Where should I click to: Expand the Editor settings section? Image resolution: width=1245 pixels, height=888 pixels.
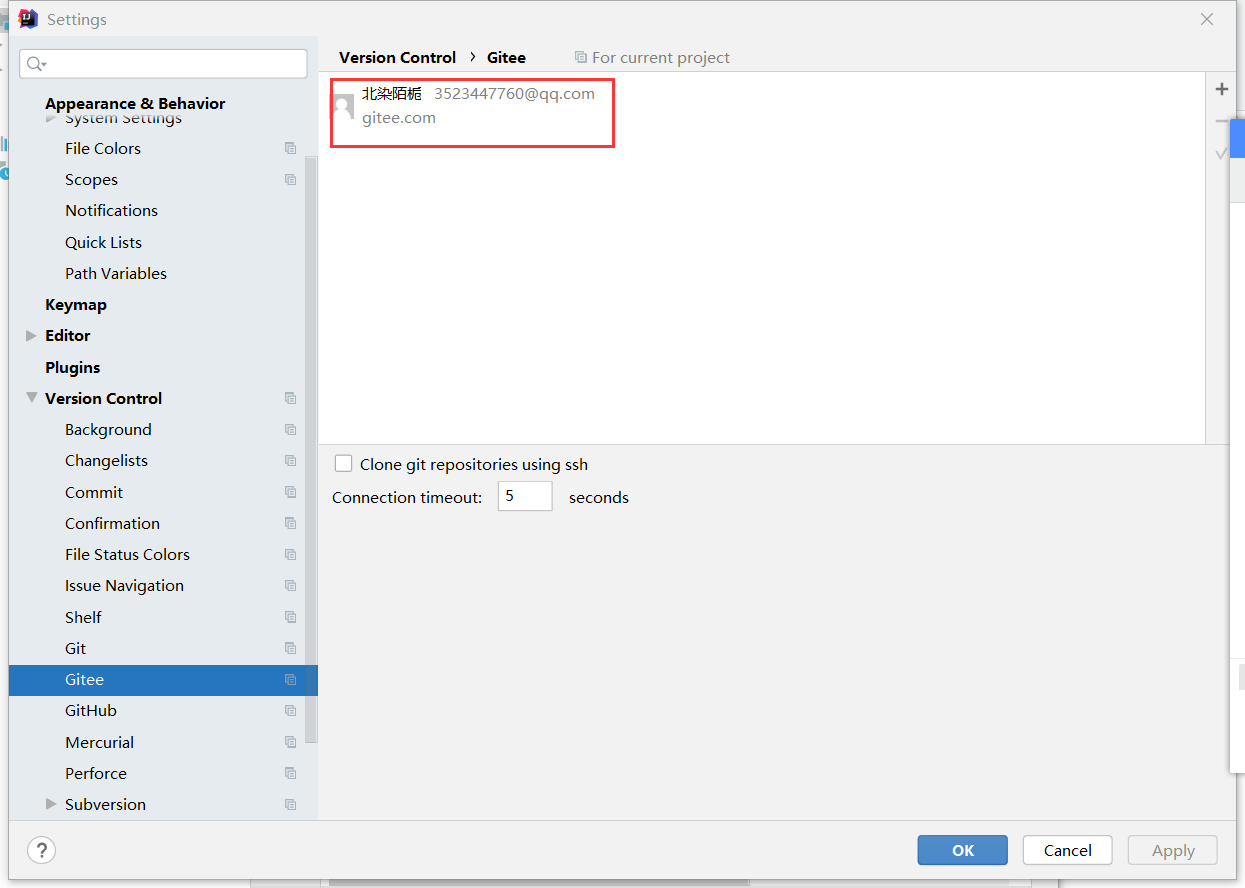[x=31, y=336]
